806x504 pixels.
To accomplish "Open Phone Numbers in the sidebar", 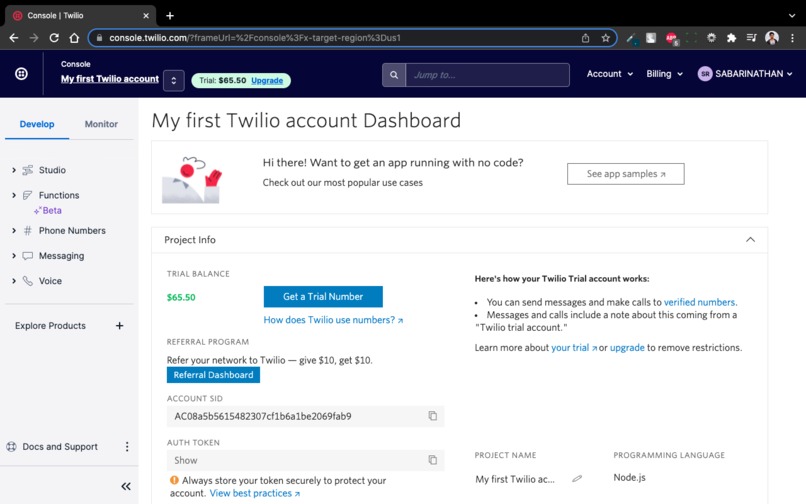I will (x=72, y=230).
